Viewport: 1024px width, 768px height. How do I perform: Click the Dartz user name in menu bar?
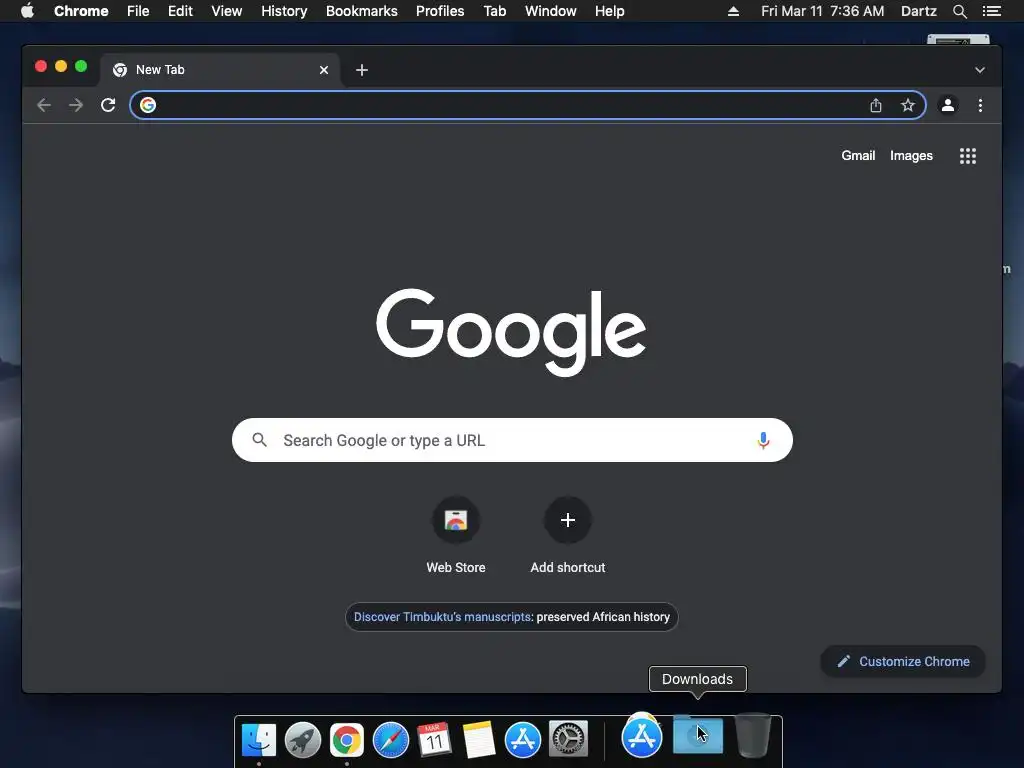(918, 11)
